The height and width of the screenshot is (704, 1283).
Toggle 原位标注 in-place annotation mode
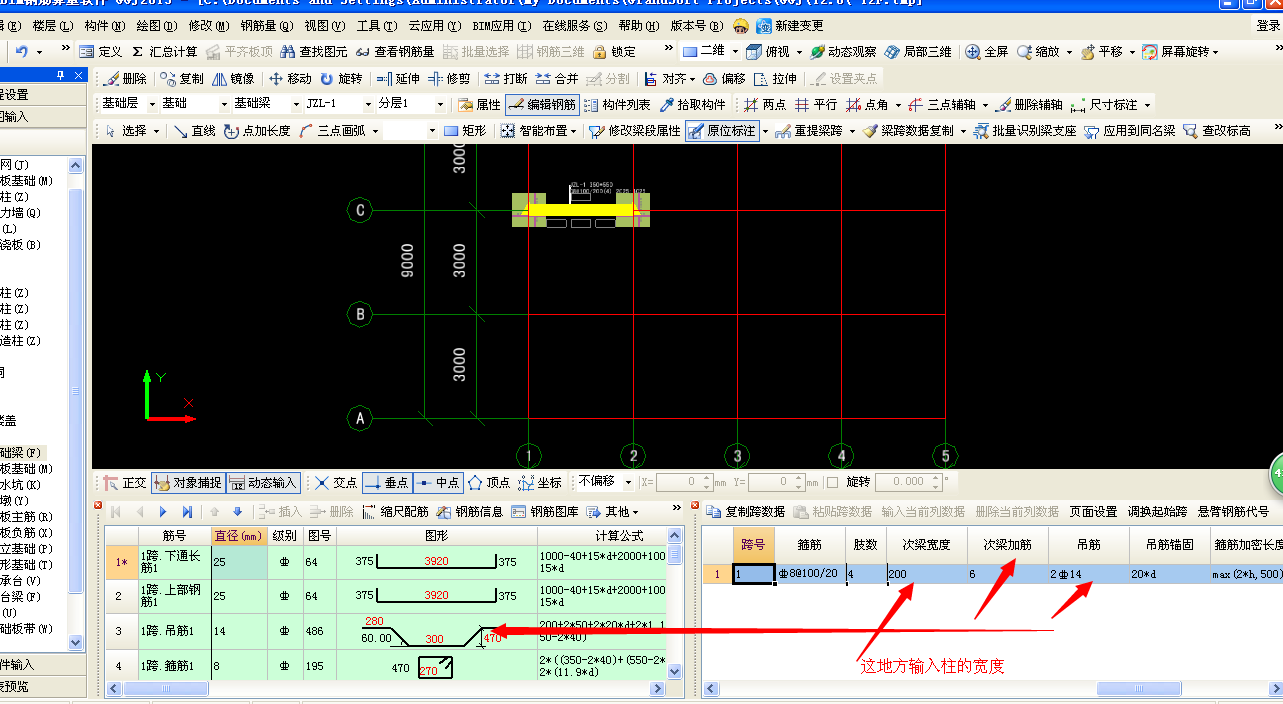[x=722, y=130]
